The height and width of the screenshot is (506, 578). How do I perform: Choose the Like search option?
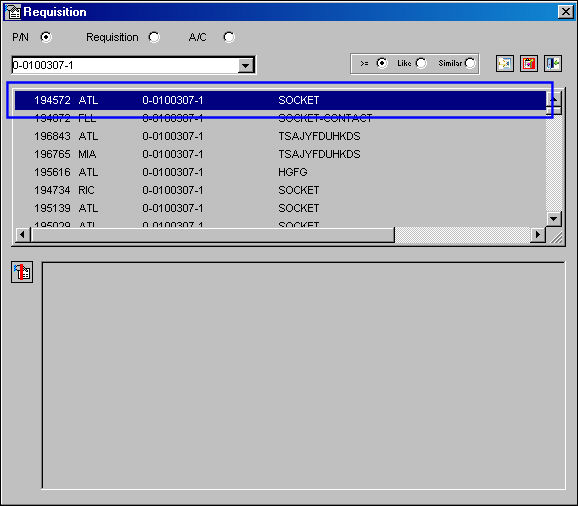pyautogui.click(x=421, y=63)
